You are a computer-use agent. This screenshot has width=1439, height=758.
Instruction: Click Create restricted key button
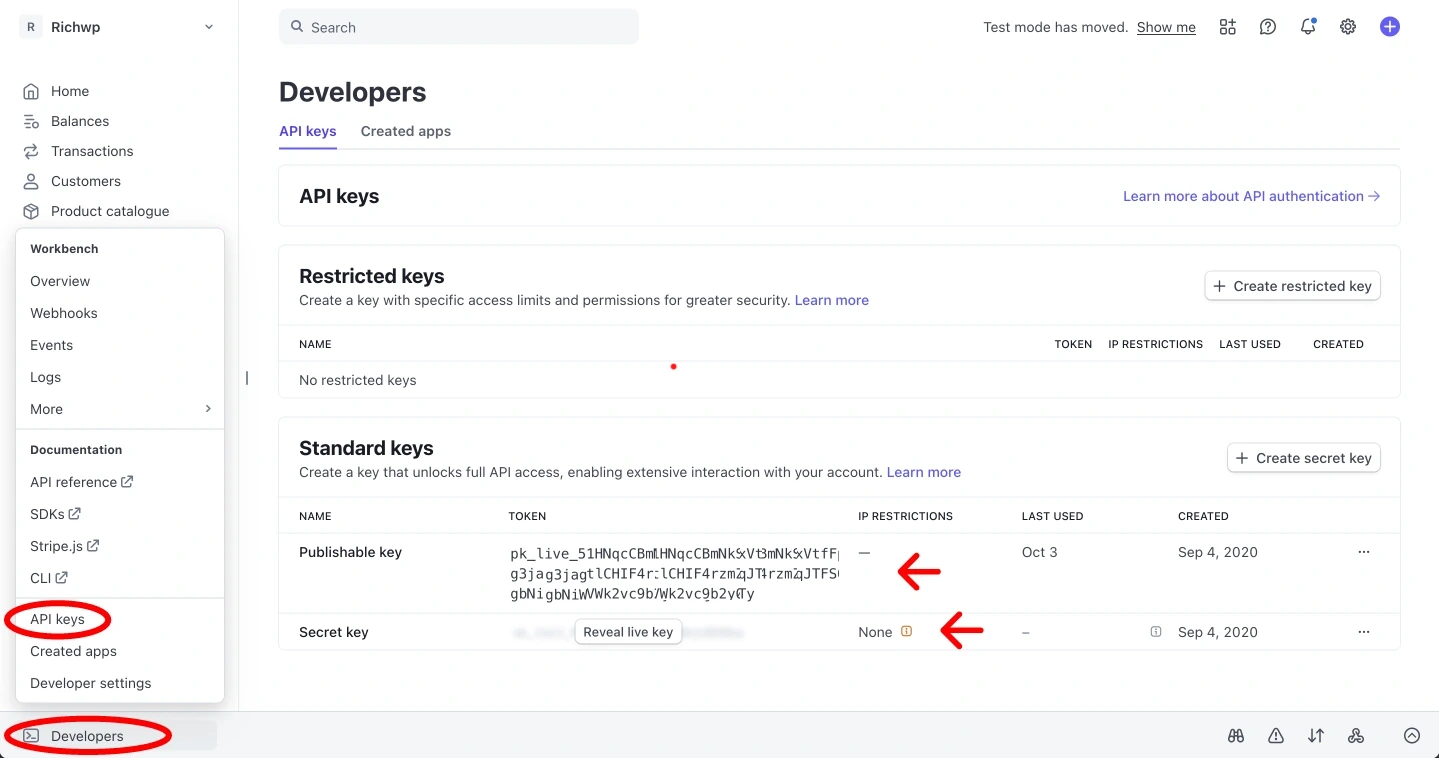(x=1292, y=286)
